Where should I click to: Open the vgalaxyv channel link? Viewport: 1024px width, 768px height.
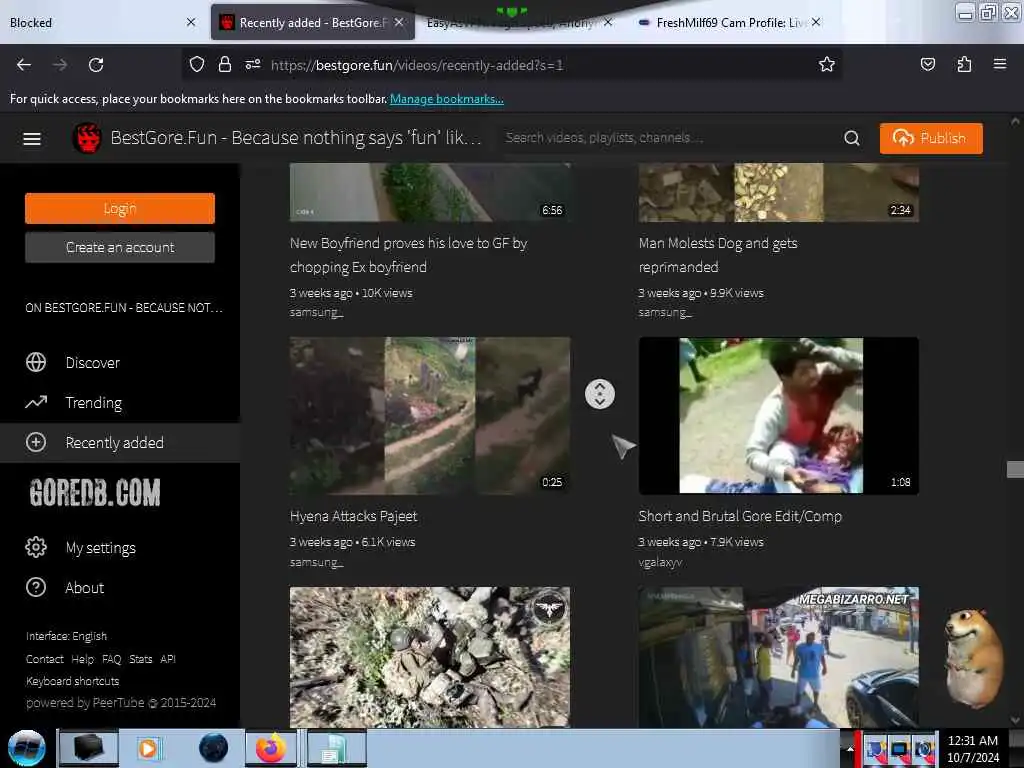(660, 562)
